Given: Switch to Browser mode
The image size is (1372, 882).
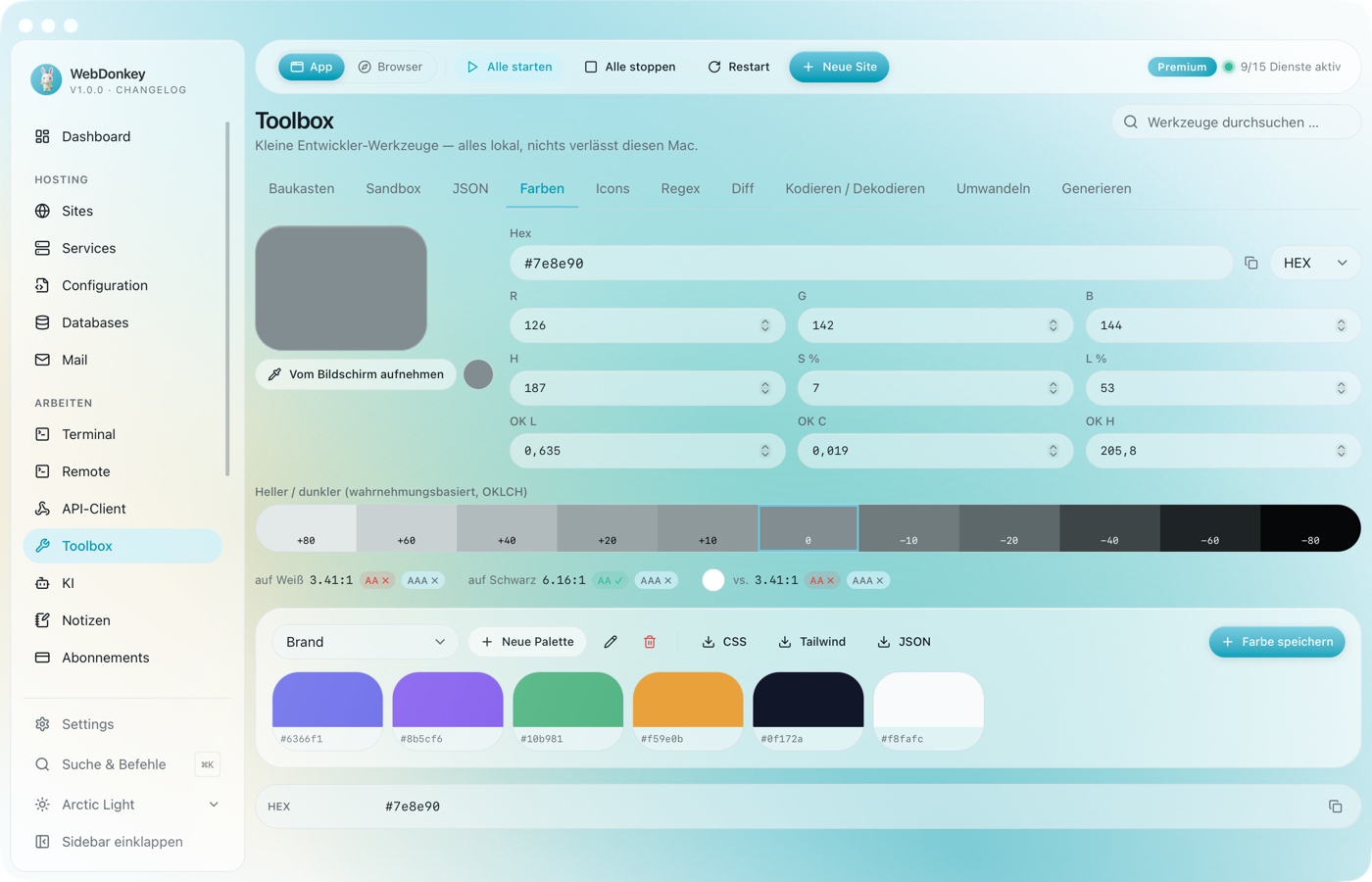Looking at the screenshot, I should pyautogui.click(x=390, y=67).
